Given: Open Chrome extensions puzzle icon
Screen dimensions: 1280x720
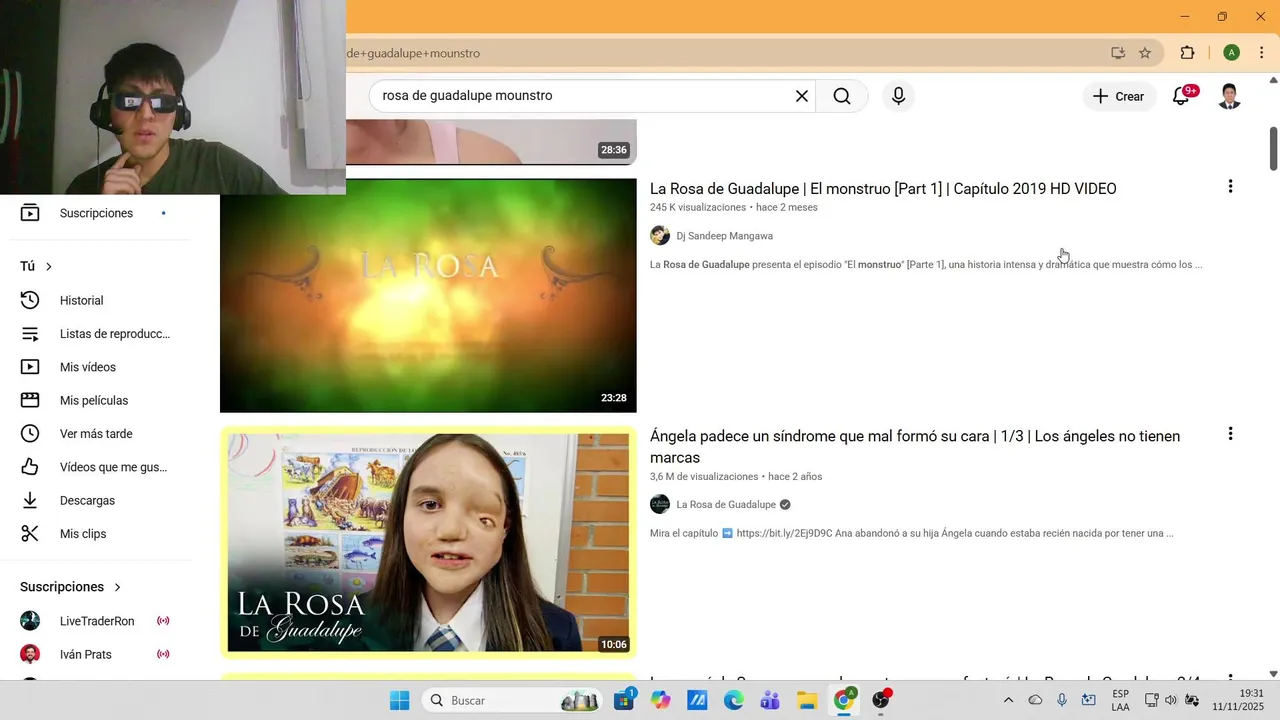Looking at the screenshot, I should point(1187,53).
